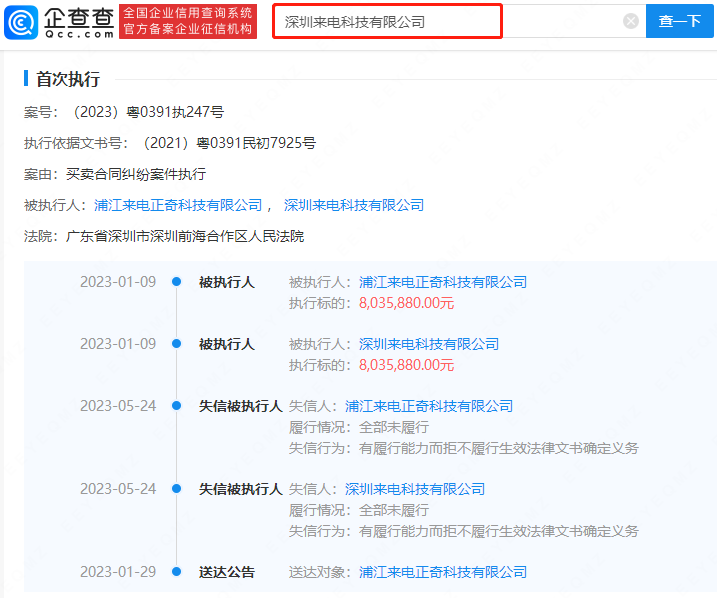Open 失信人 深圳来电科技有限公司 link
The image size is (717, 598).
pos(415,489)
